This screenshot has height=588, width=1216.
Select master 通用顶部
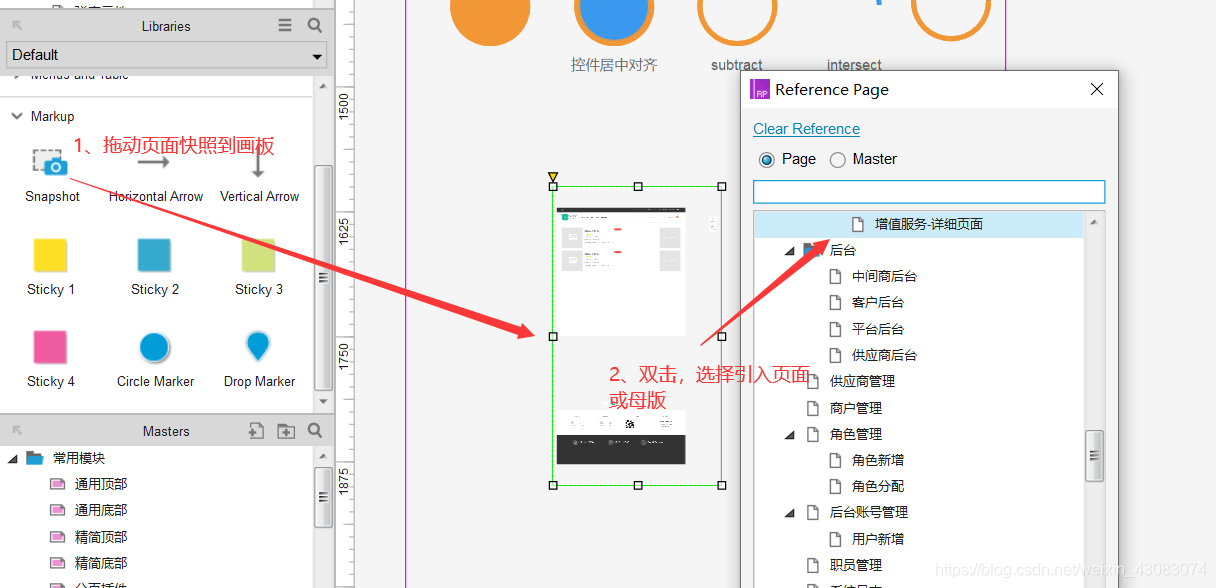(x=101, y=484)
